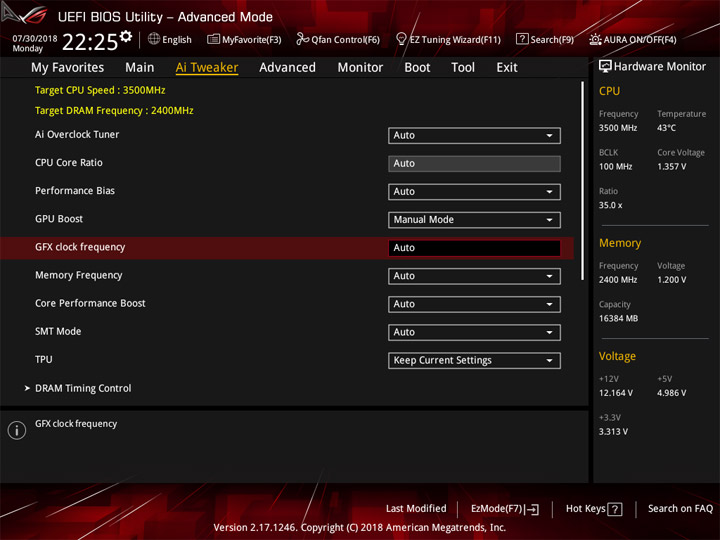Select the GPU Boost label
The width and height of the screenshot is (720, 540).
[x=59, y=219]
